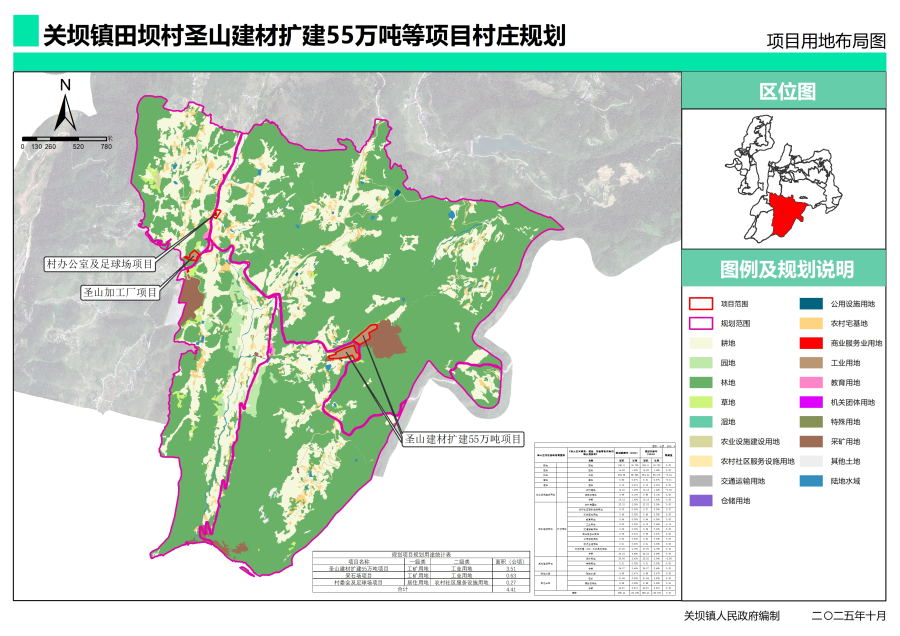The height and width of the screenshot is (636, 900).
Task: Select the 区位图 panel header
Action: click(789, 91)
